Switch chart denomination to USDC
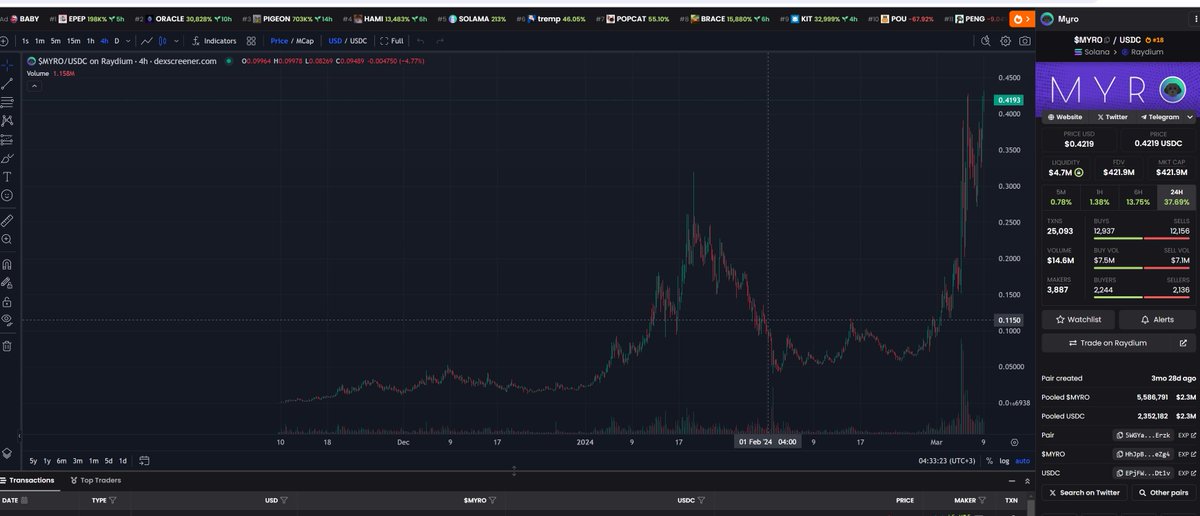Viewport: 1200px width, 516px height. click(x=357, y=41)
